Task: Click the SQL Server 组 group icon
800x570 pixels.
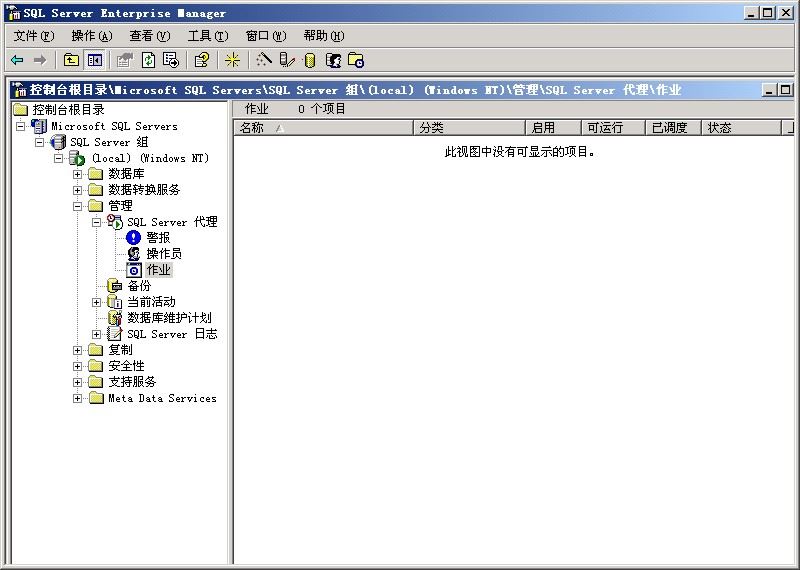Action: click(58, 142)
